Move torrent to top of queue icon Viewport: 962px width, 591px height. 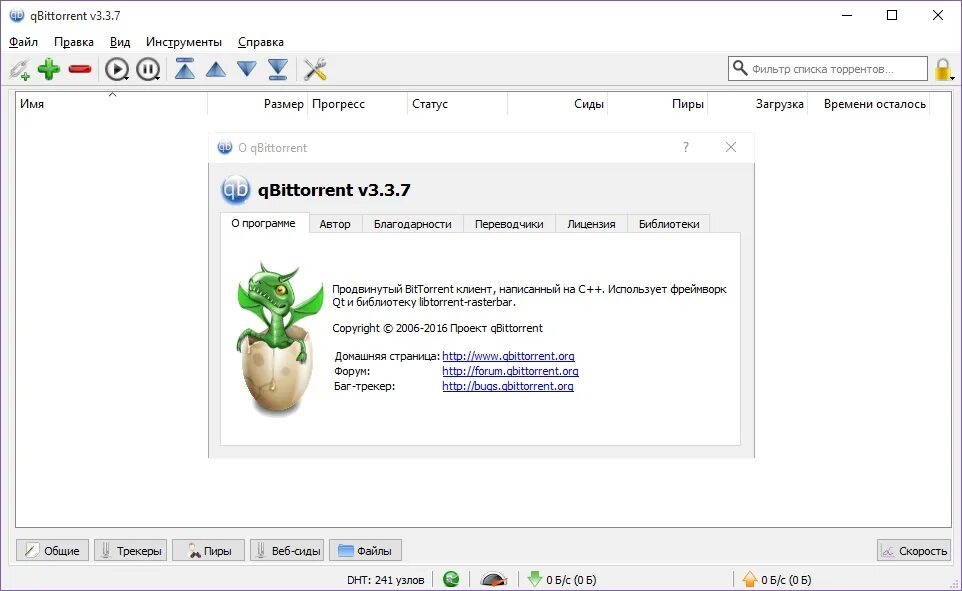click(x=185, y=69)
